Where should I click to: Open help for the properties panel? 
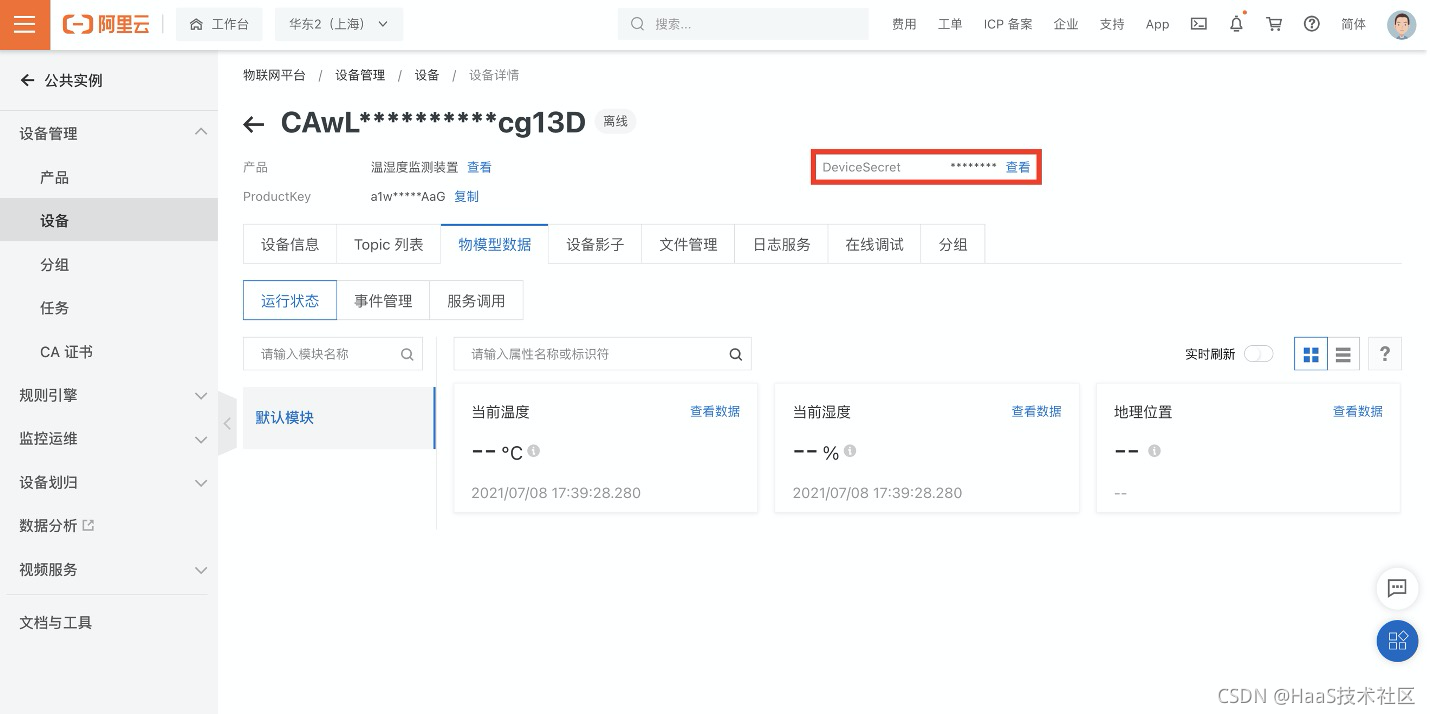[1385, 354]
